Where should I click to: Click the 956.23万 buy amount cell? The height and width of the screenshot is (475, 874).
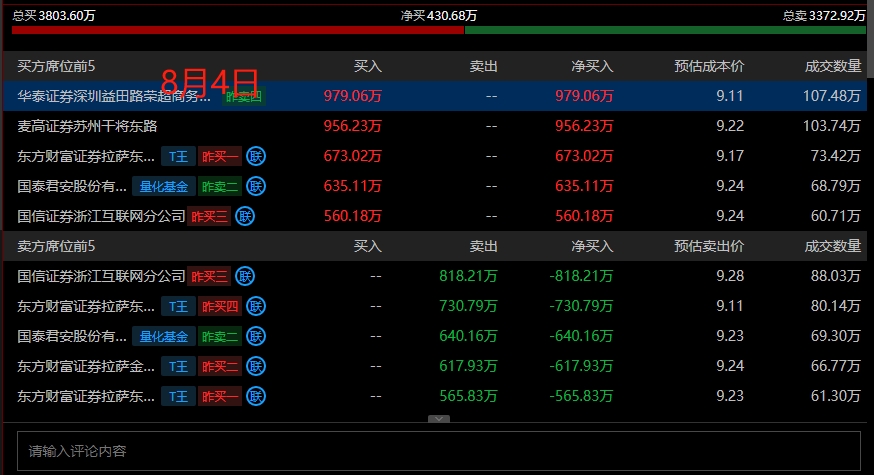pos(352,126)
